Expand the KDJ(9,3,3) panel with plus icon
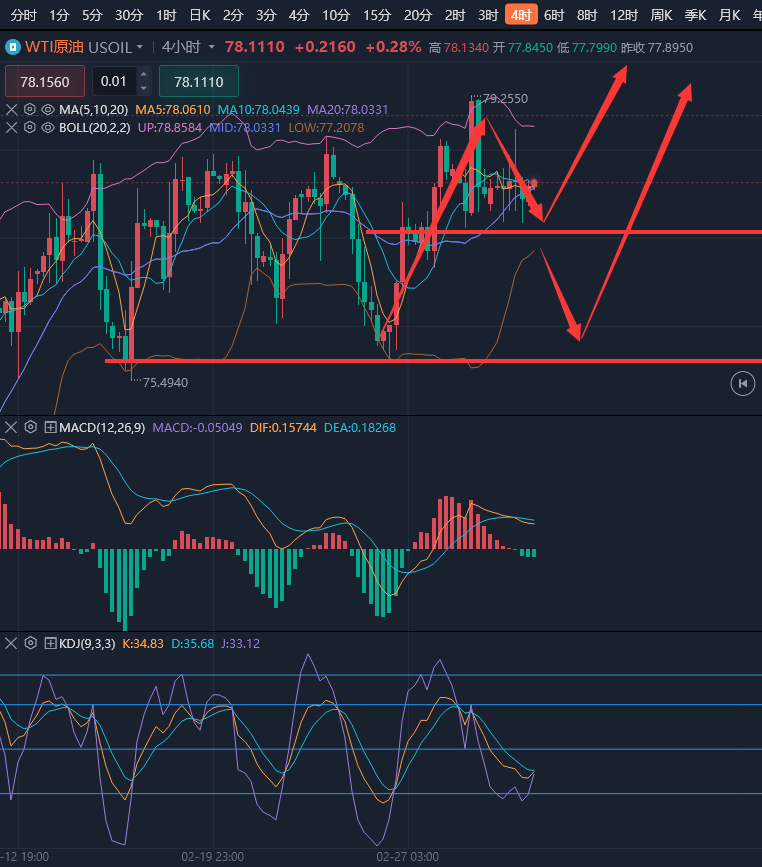This screenshot has height=867, width=762. pos(50,643)
